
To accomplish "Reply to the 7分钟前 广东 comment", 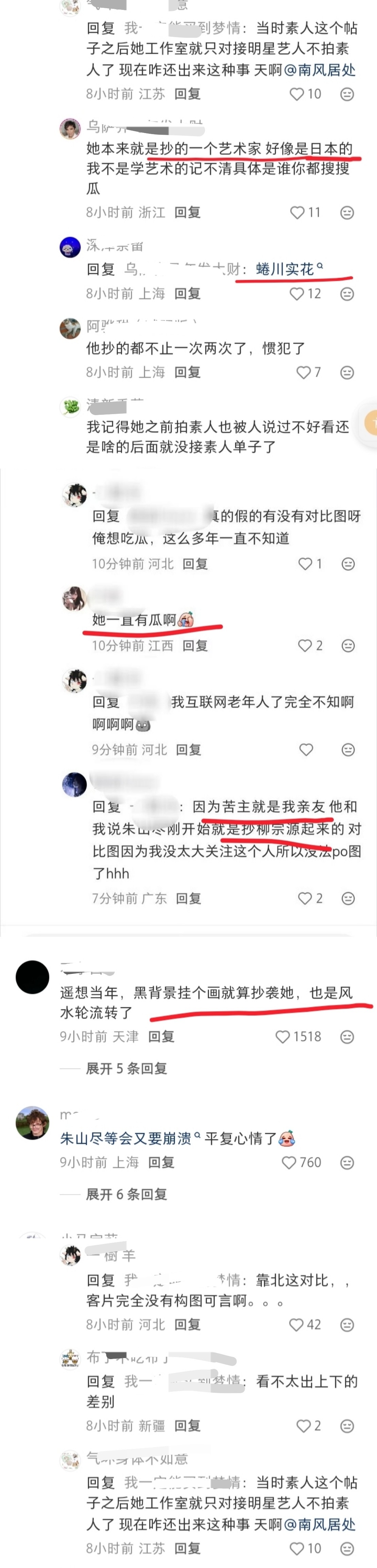I will coord(188,898).
